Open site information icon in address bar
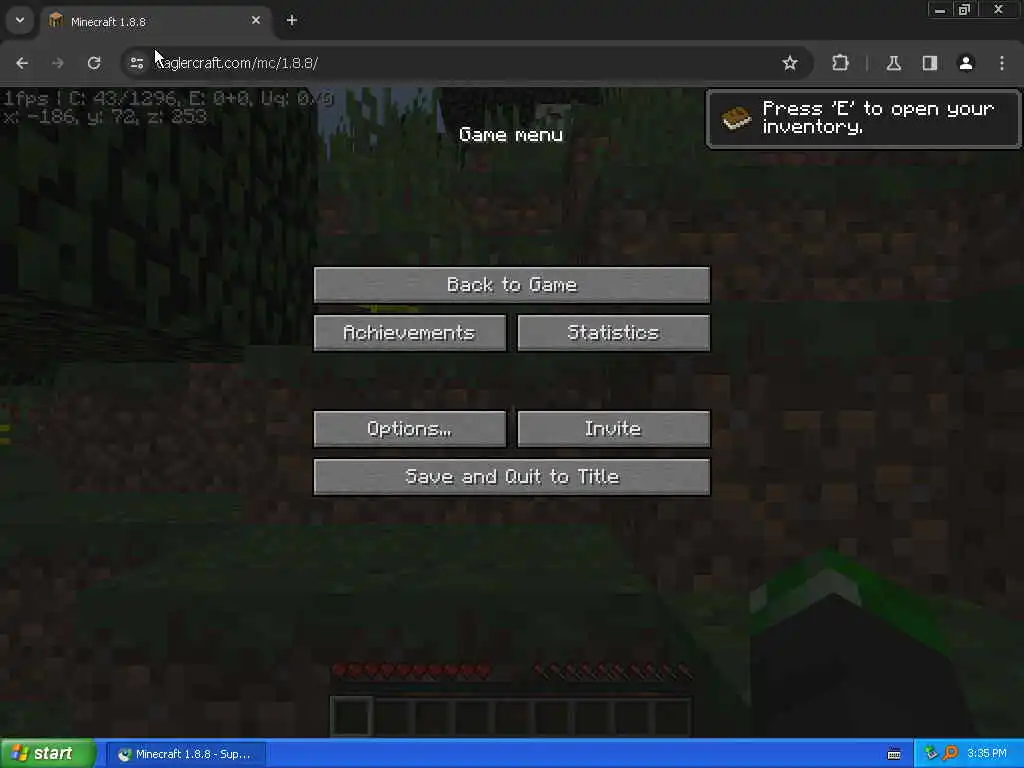Image resolution: width=1024 pixels, height=768 pixels. 136,63
